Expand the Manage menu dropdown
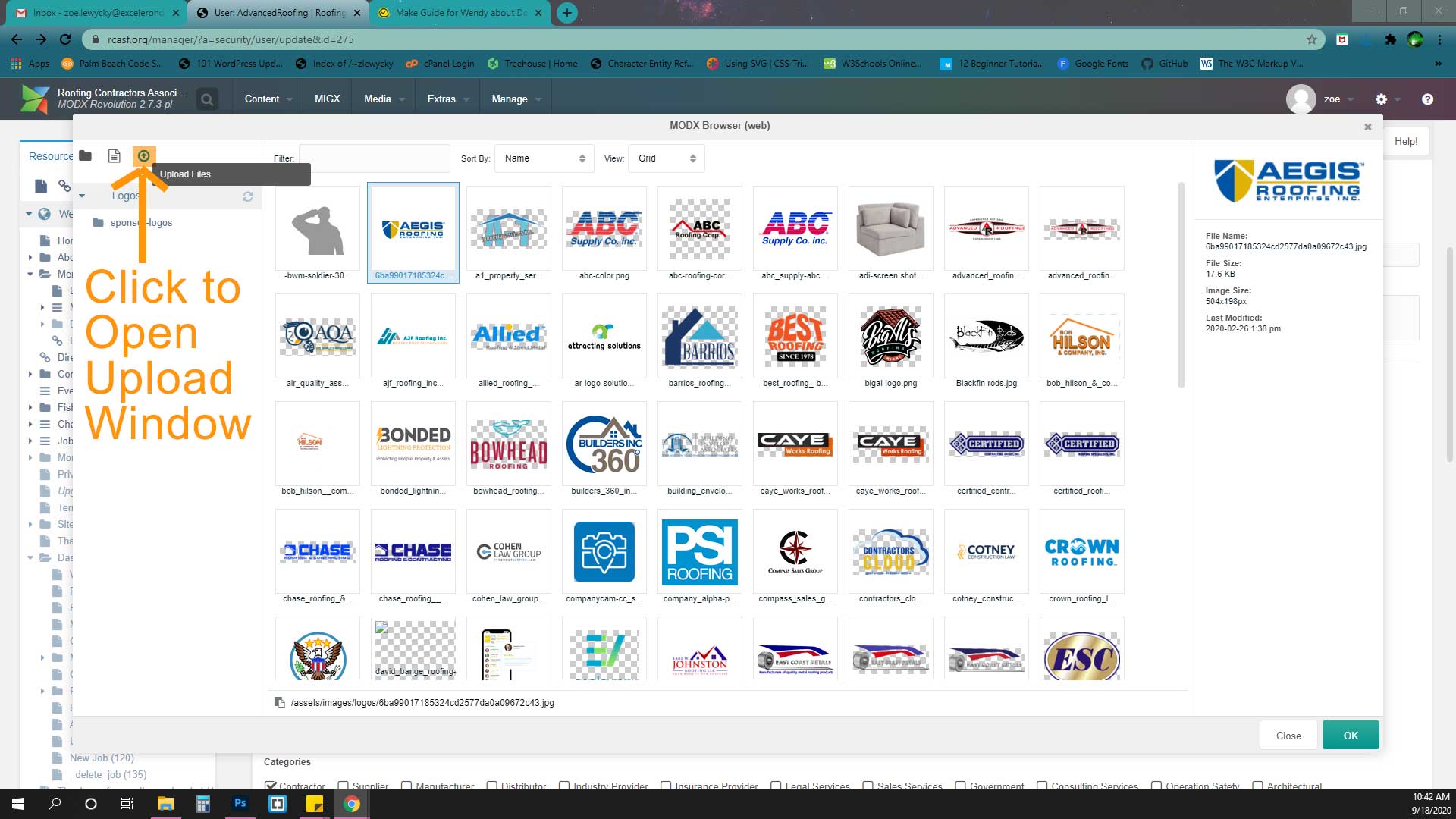Image resolution: width=1456 pixels, height=819 pixels. coord(516,99)
